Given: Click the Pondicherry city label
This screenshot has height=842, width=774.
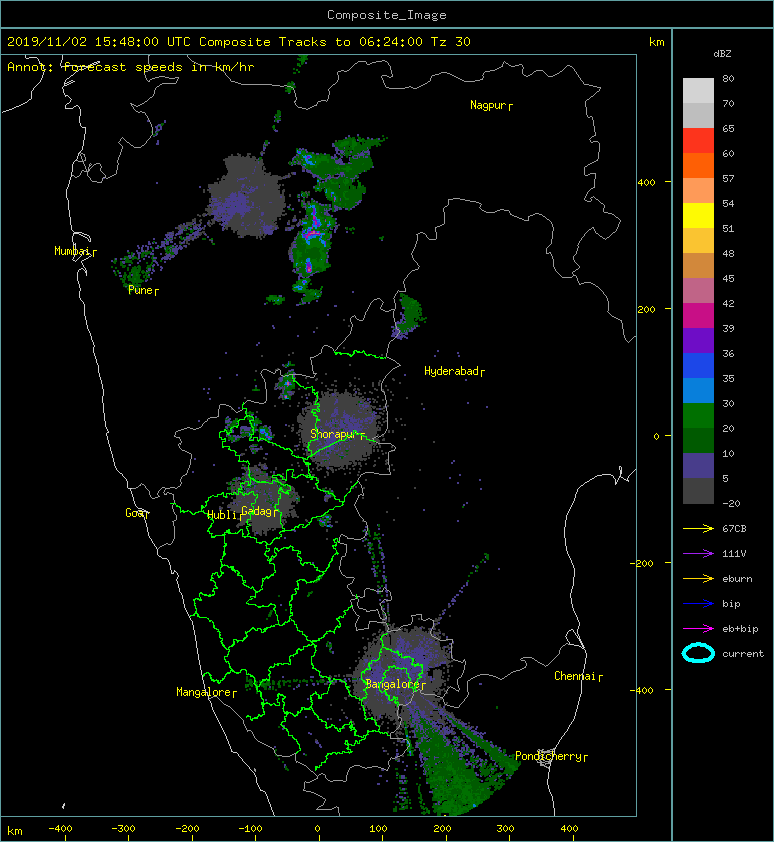Looking at the screenshot, I should pos(548,756).
